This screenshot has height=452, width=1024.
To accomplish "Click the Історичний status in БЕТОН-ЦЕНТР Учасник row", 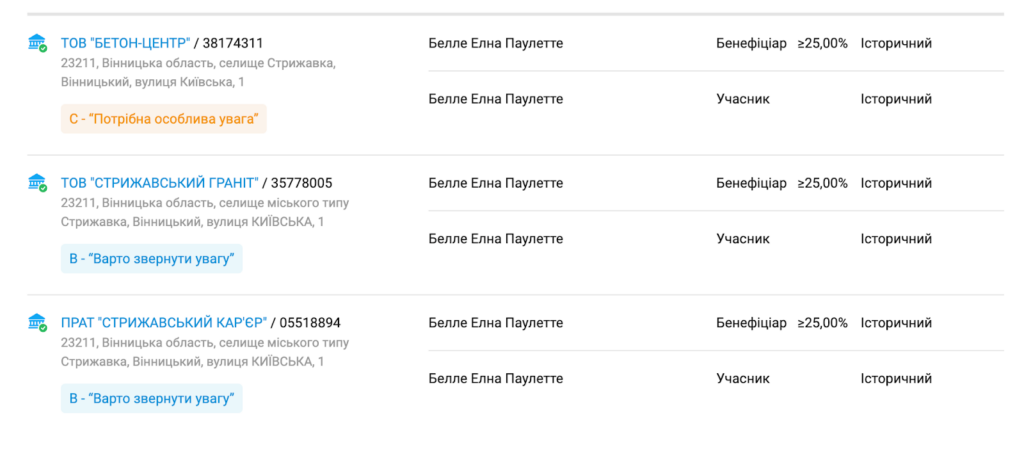I will [896, 99].
